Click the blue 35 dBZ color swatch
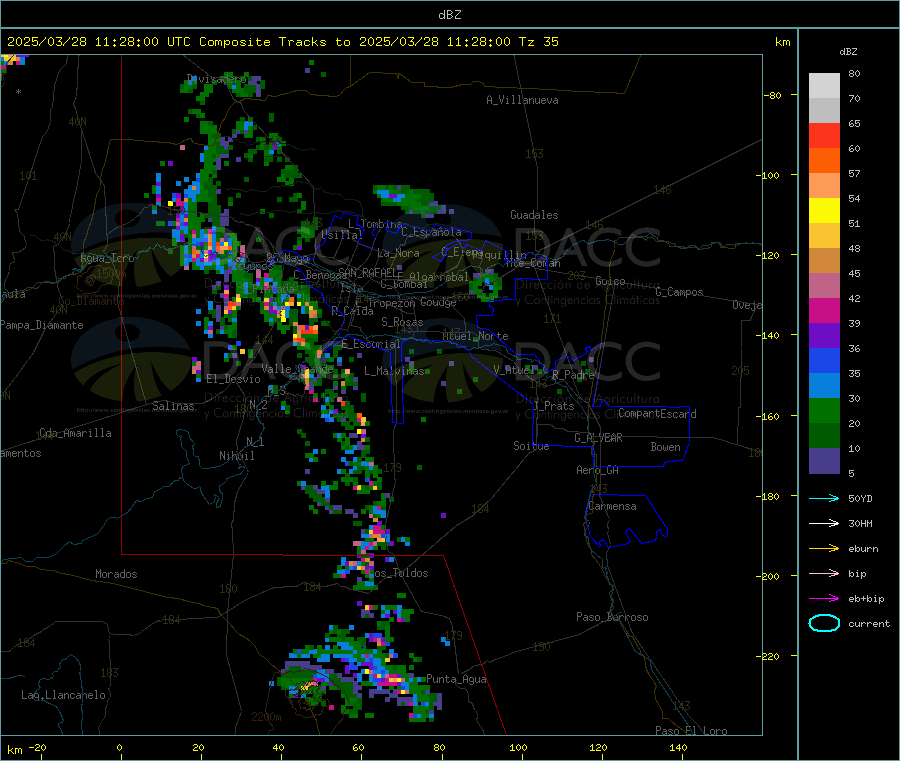The image size is (900, 761). coord(824,360)
